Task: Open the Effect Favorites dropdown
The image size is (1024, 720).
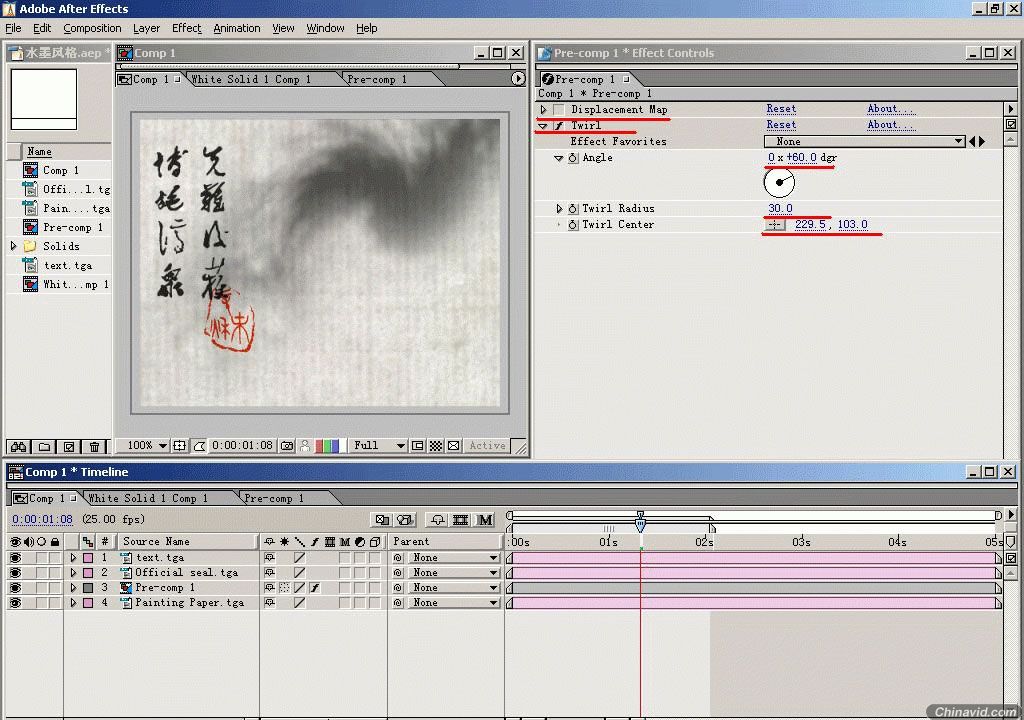Action: [x=864, y=142]
